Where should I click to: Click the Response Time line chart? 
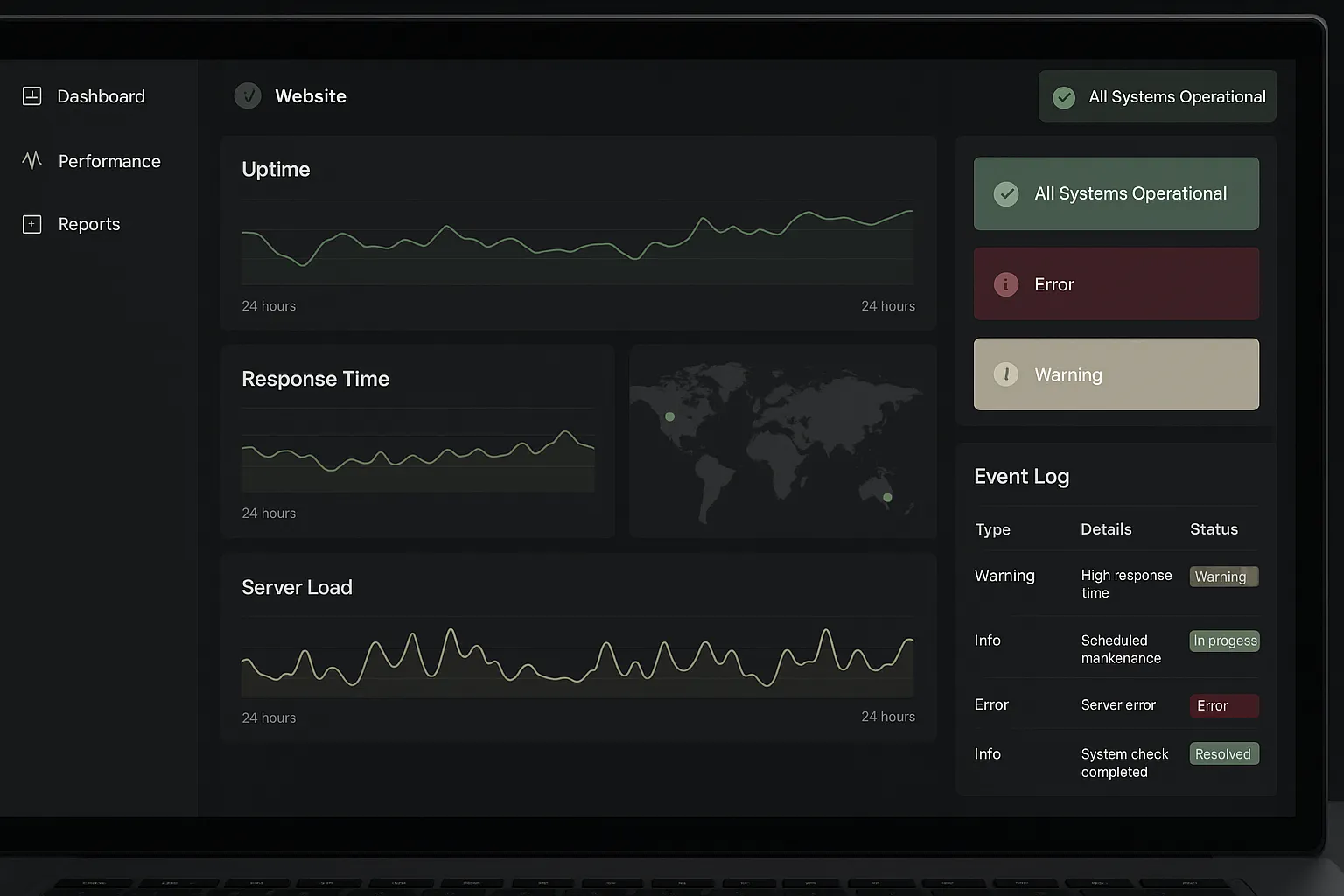coord(418,450)
